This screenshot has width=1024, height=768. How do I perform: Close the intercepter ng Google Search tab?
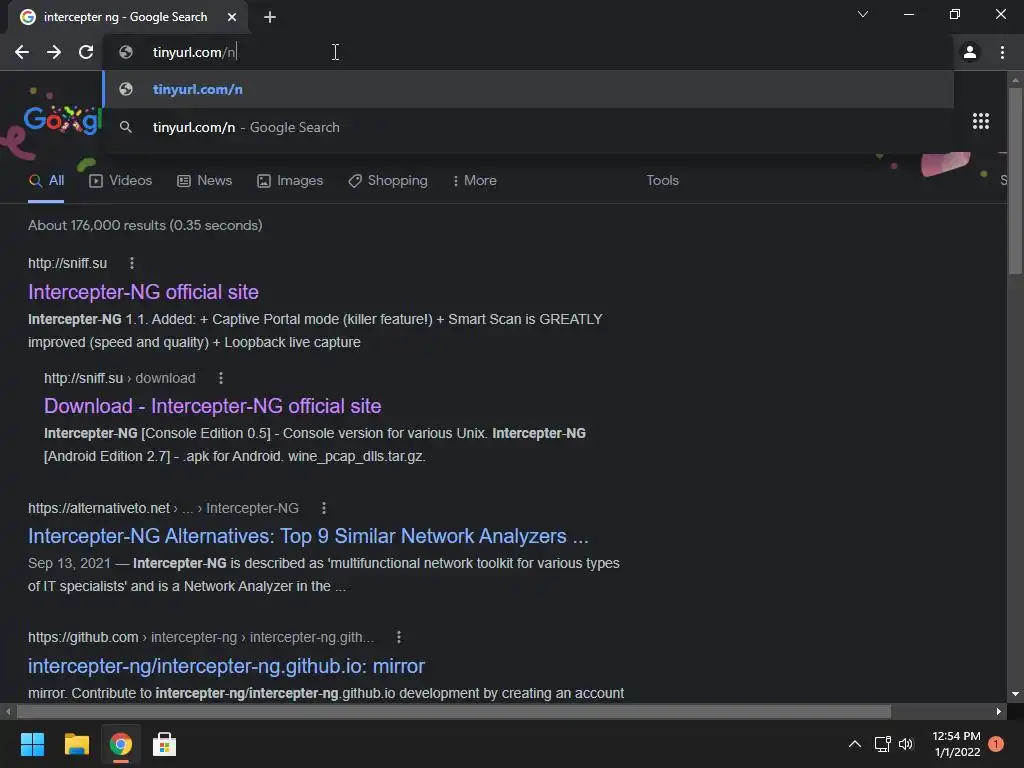(232, 17)
